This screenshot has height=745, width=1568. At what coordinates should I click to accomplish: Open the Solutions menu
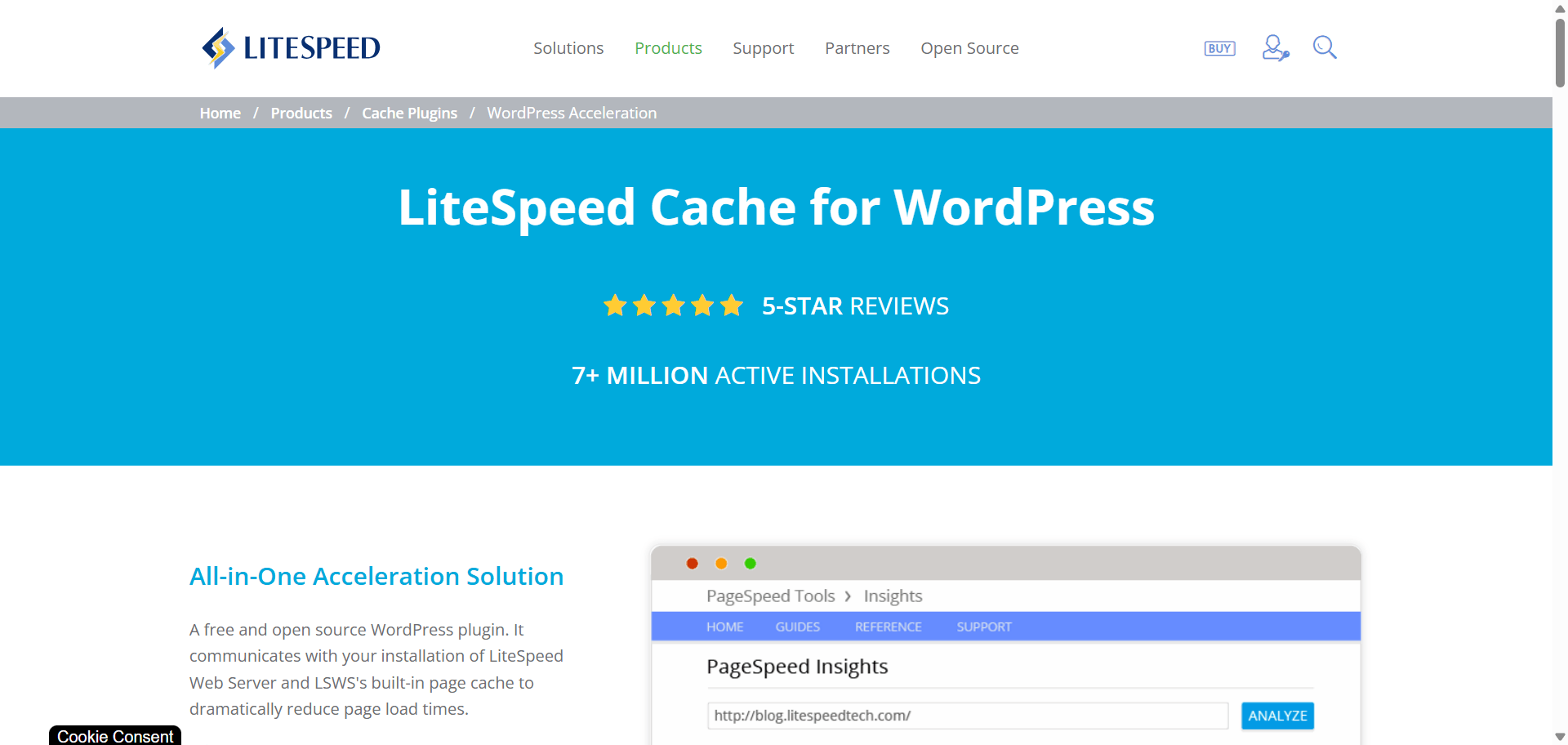tap(568, 48)
